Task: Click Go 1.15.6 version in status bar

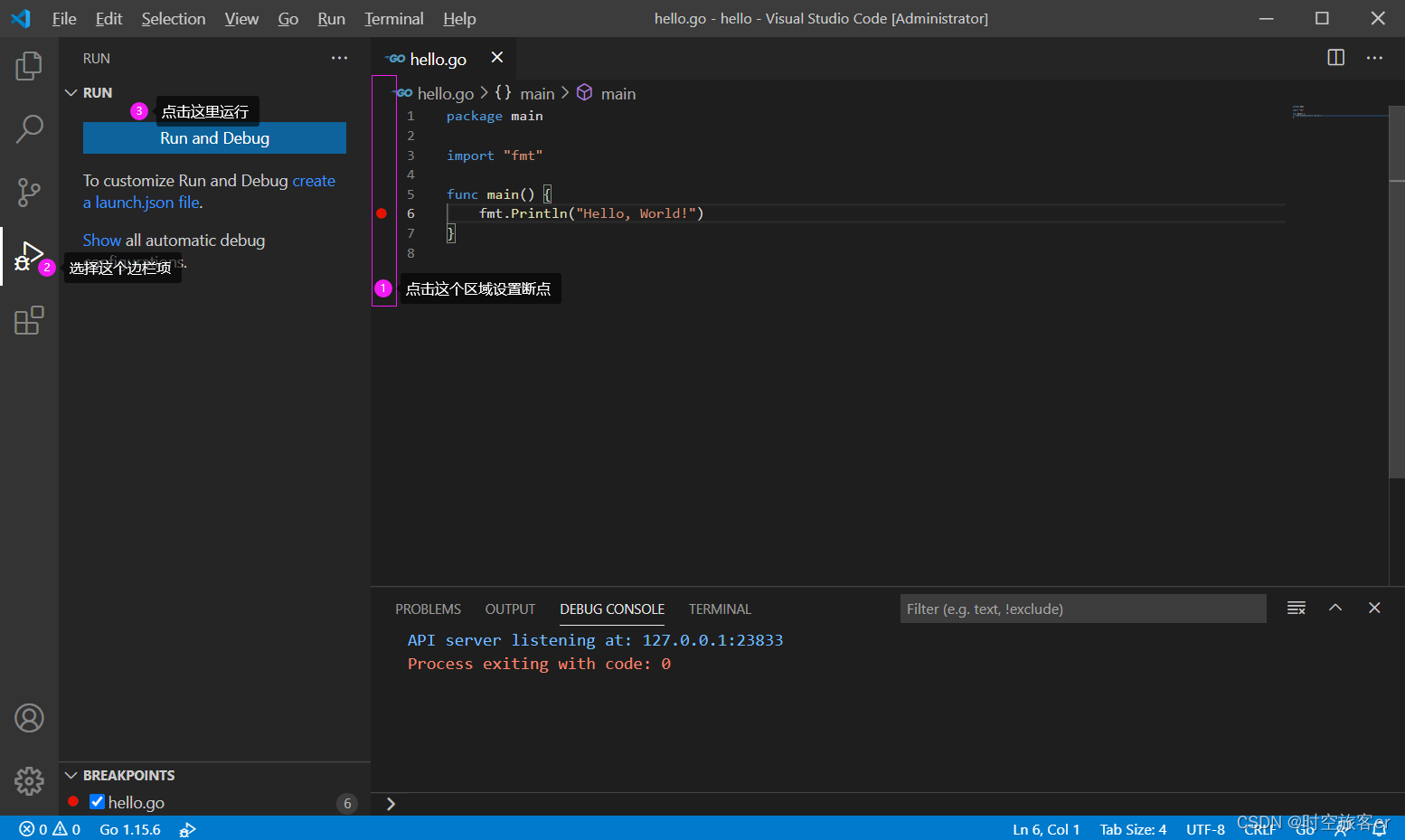Action: click(x=130, y=829)
